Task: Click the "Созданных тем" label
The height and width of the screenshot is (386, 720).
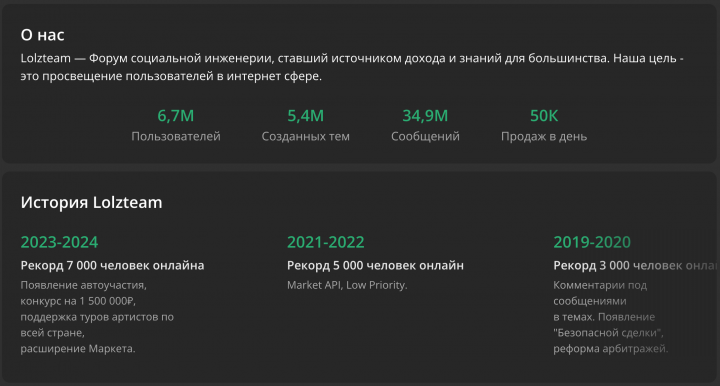Action: pyautogui.click(x=305, y=136)
